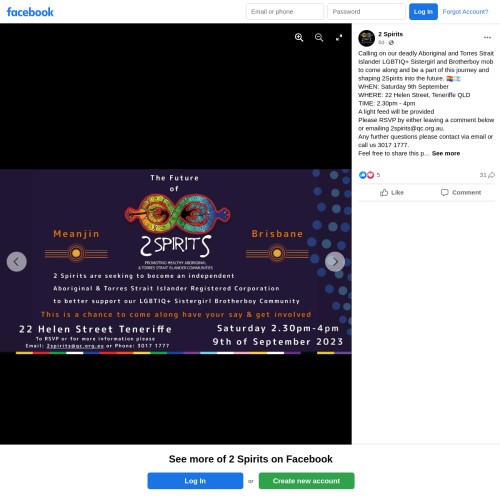This screenshot has height=500, width=500.
Task: Open the Forgot Account link
Action: coord(465,12)
